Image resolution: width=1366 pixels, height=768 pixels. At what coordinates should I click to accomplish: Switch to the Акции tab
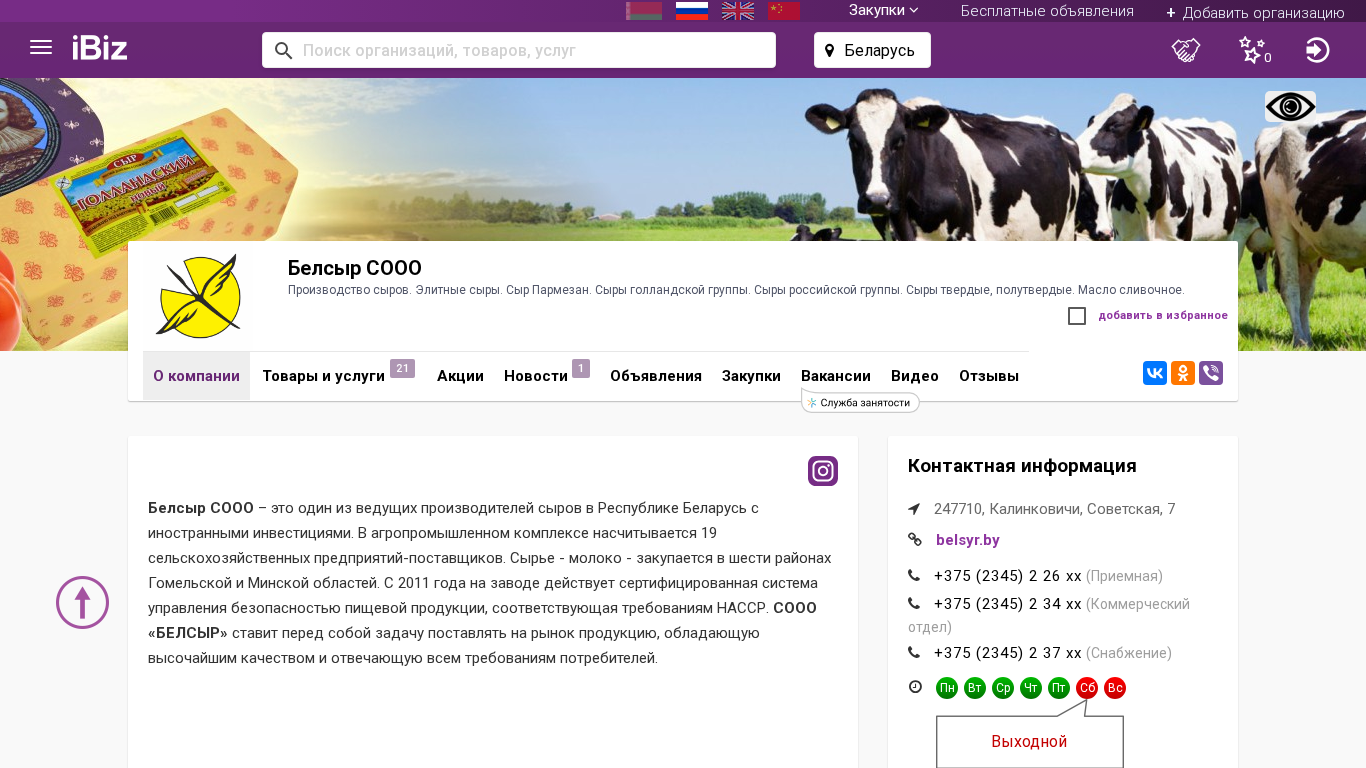[x=460, y=376]
